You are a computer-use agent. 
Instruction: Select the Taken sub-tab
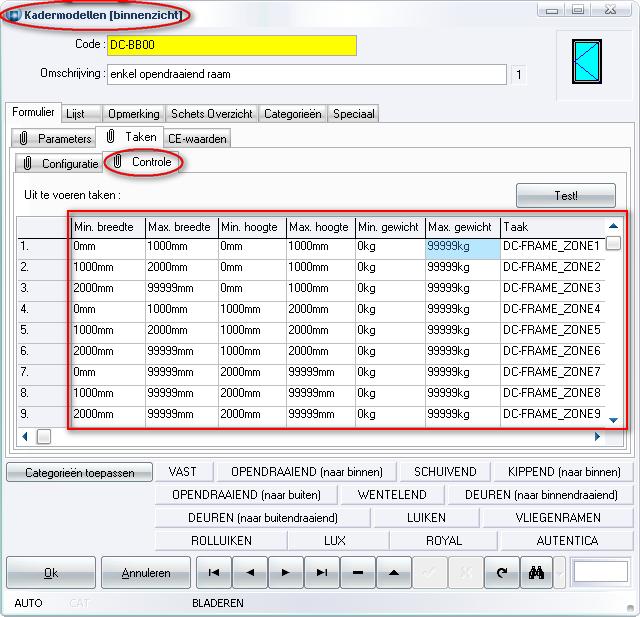(130, 137)
